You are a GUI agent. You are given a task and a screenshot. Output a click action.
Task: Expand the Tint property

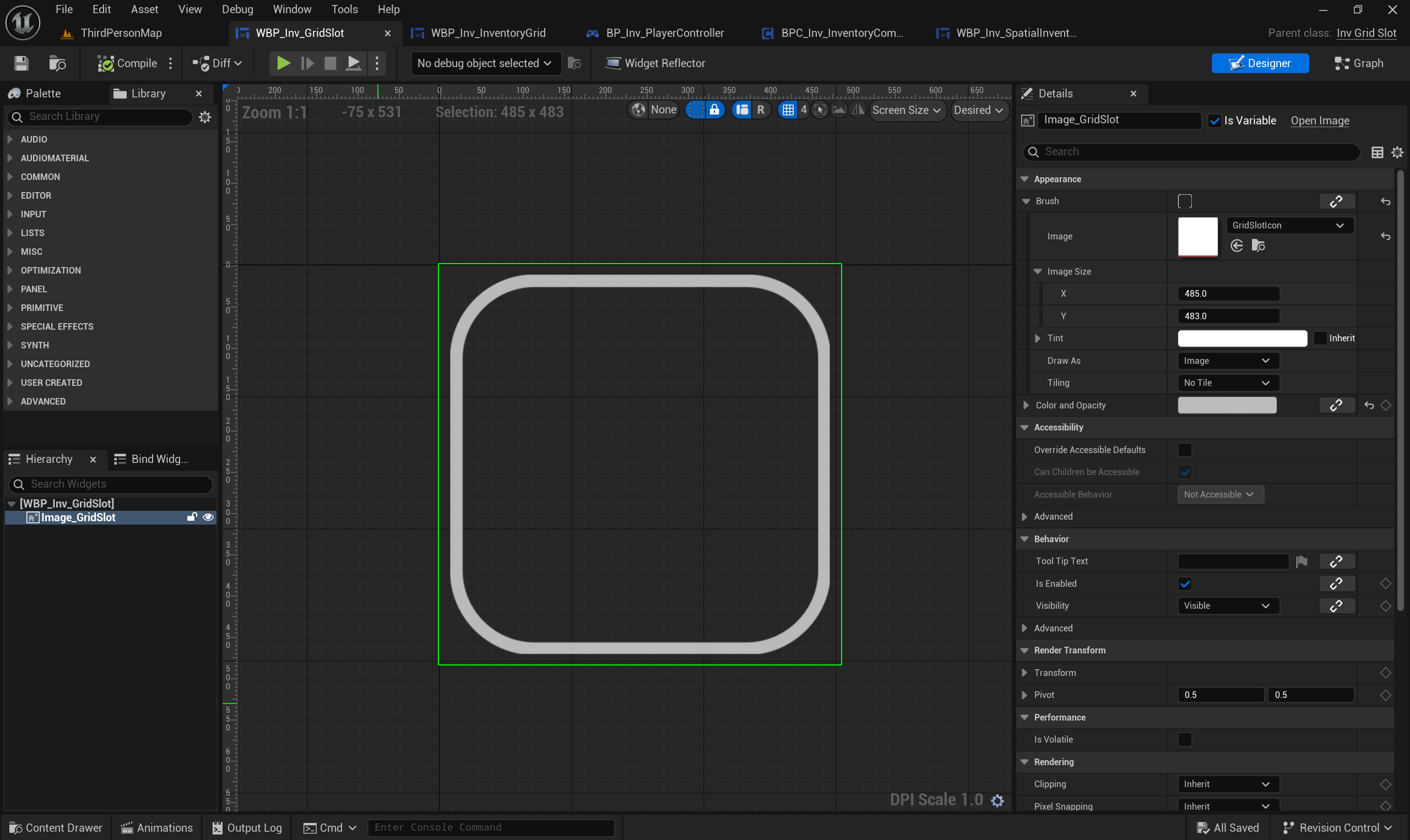click(x=1038, y=339)
